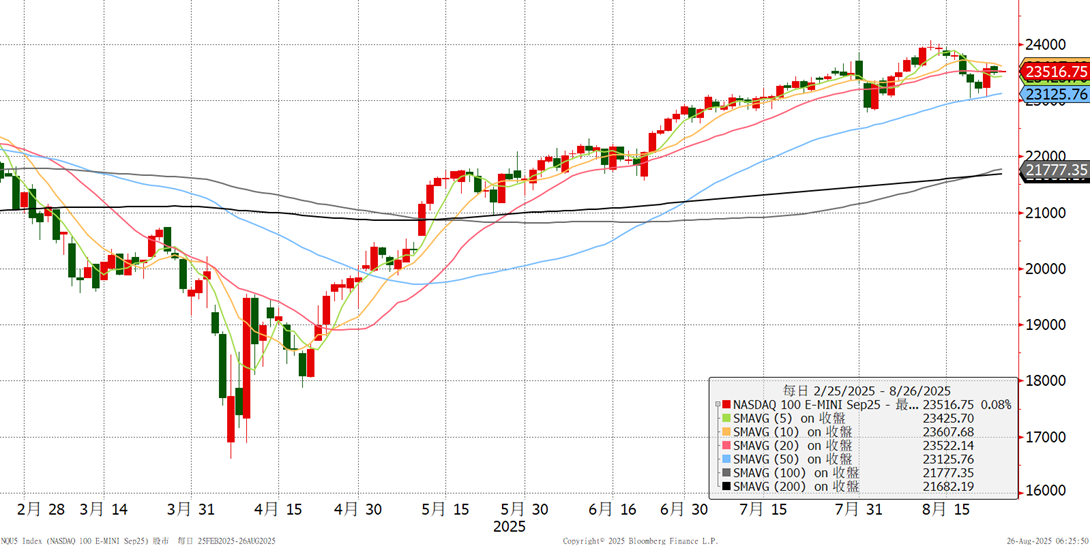Click the orange SMAVG (10) color swatch
The image size is (1090, 546).
[x=727, y=432]
